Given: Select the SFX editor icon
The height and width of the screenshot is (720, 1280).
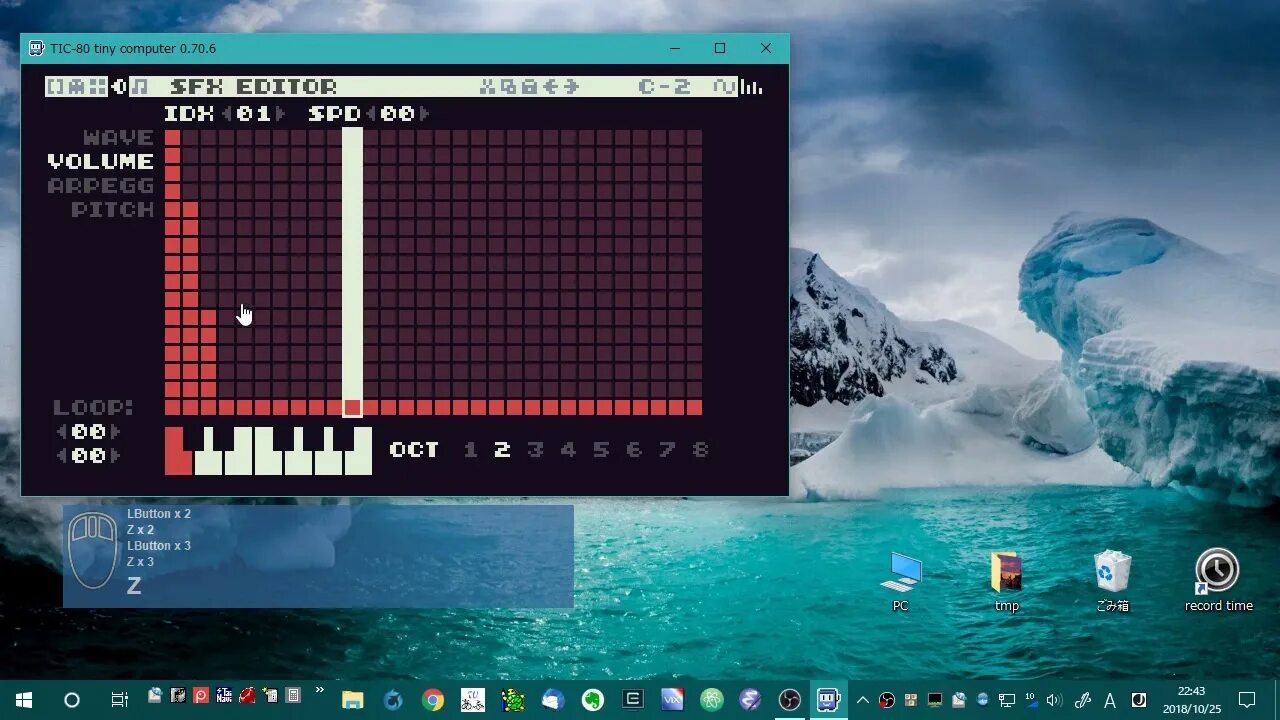Looking at the screenshot, I should click(120, 87).
